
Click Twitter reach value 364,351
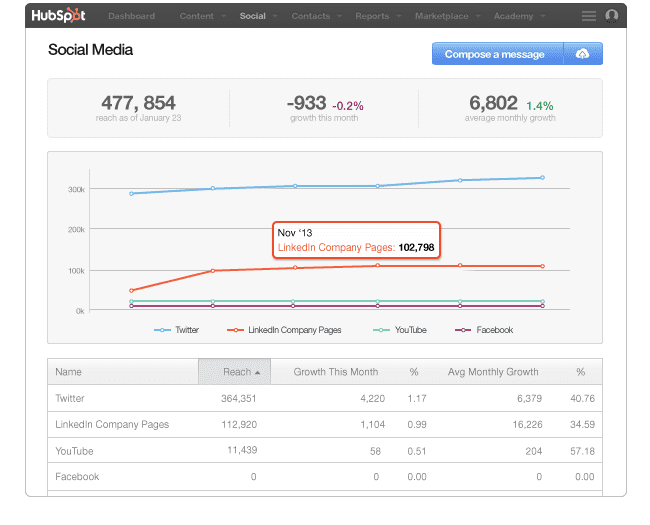pos(239,399)
